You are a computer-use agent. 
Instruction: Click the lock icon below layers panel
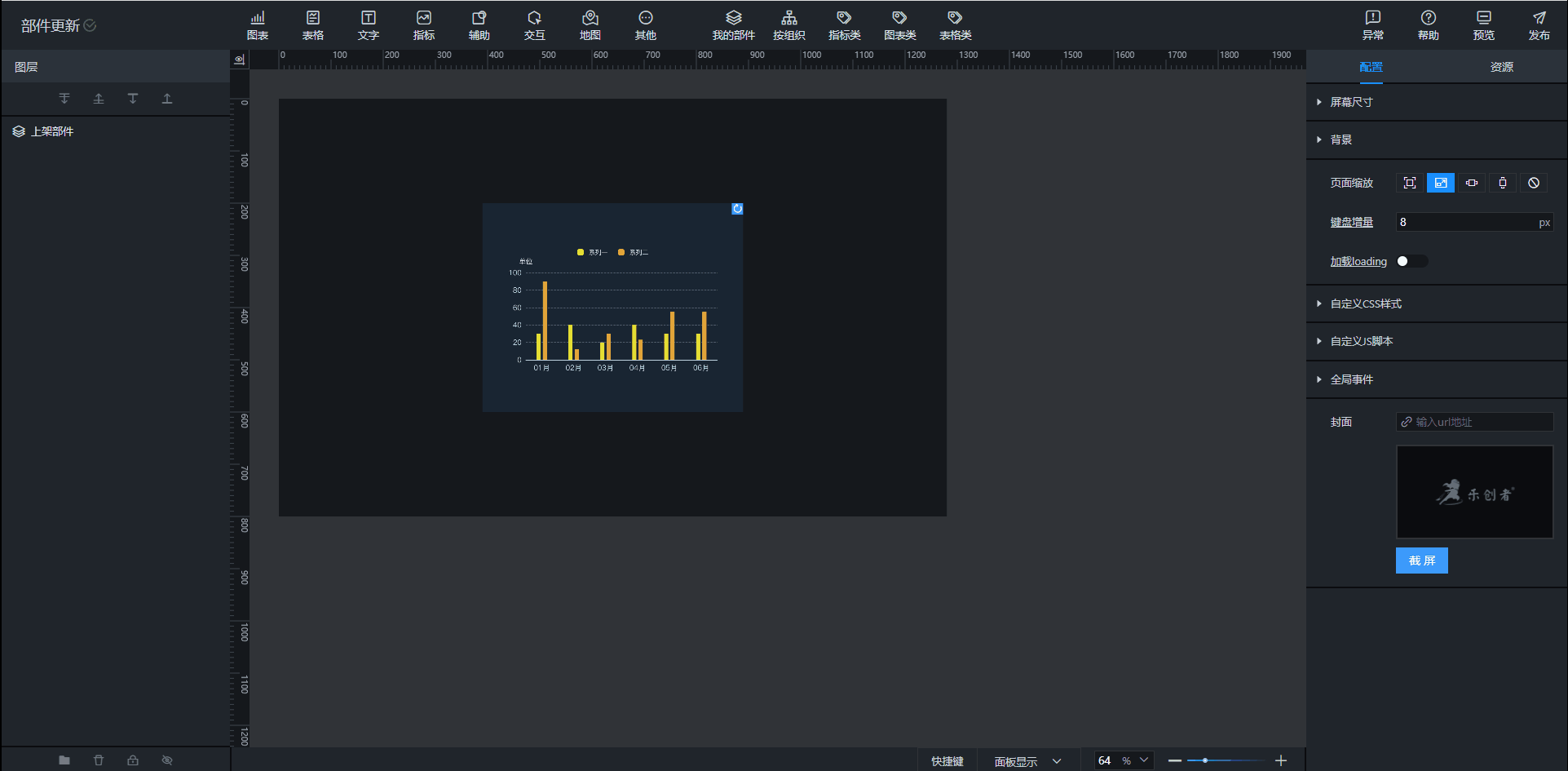click(133, 760)
